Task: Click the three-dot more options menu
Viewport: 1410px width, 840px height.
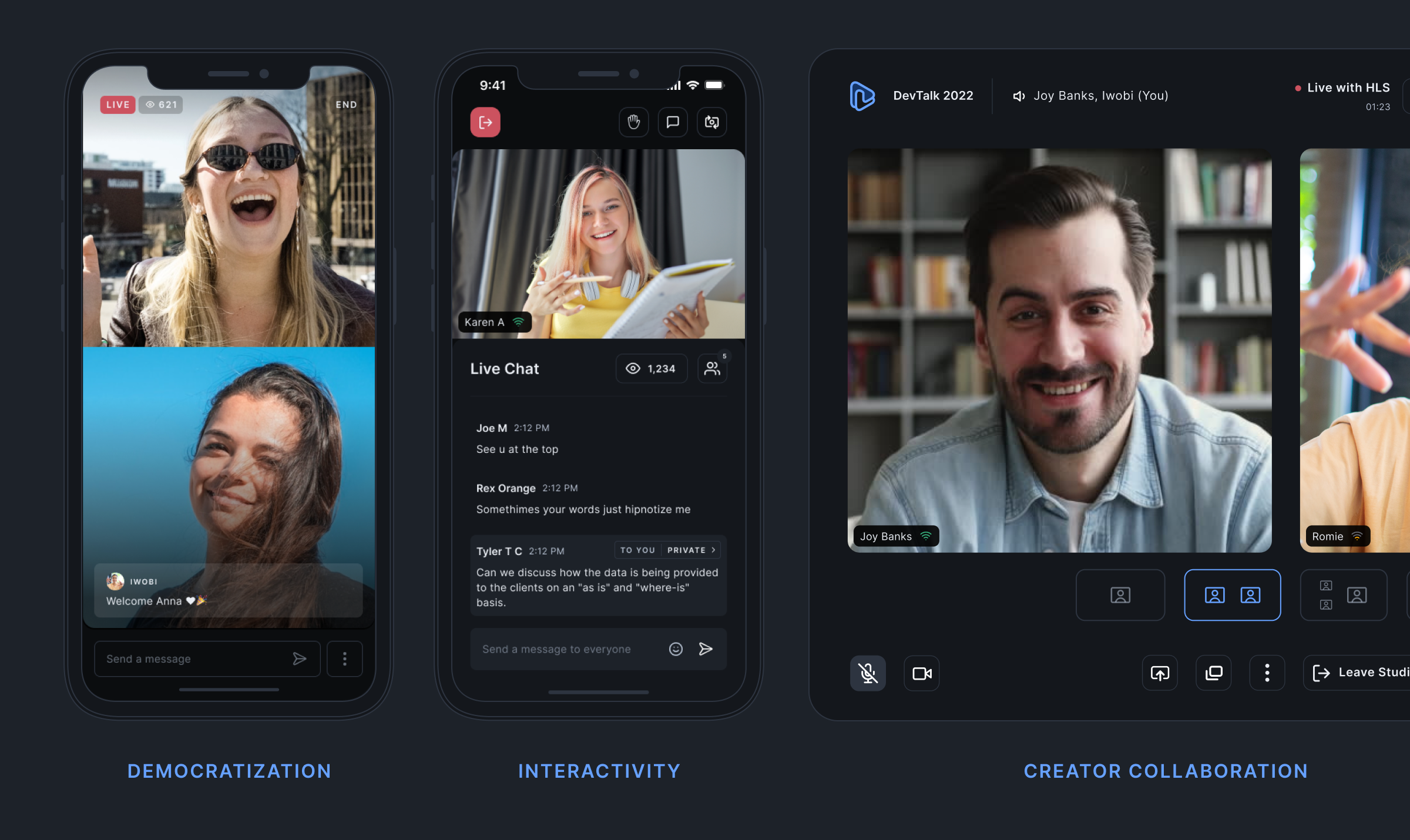Action: [x=1267, y=673]
